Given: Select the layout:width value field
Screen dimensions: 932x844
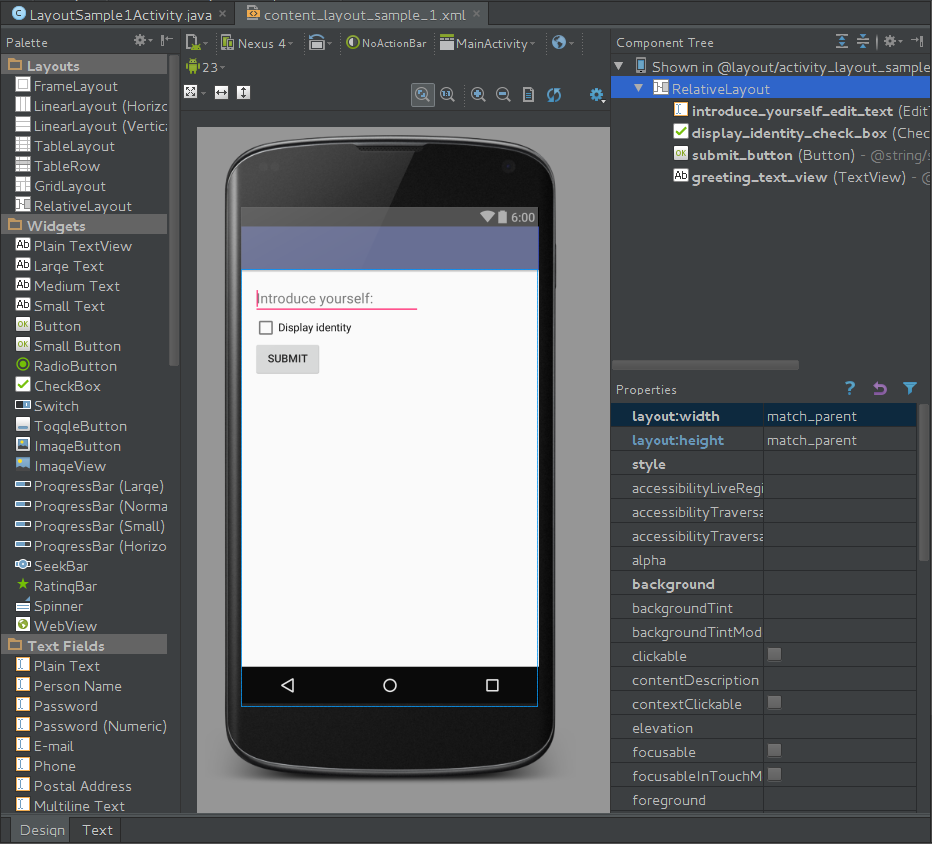Looking at the screenshot, I should pos(839,416).
